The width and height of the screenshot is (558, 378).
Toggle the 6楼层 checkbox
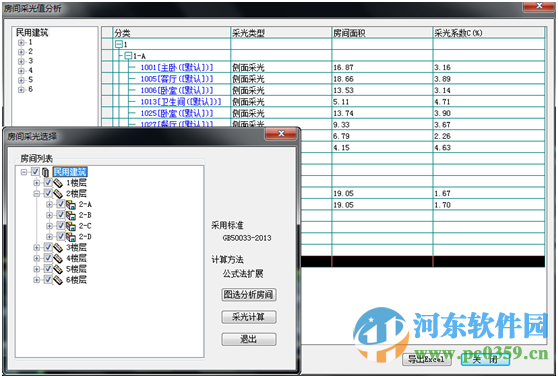(48, 279)
